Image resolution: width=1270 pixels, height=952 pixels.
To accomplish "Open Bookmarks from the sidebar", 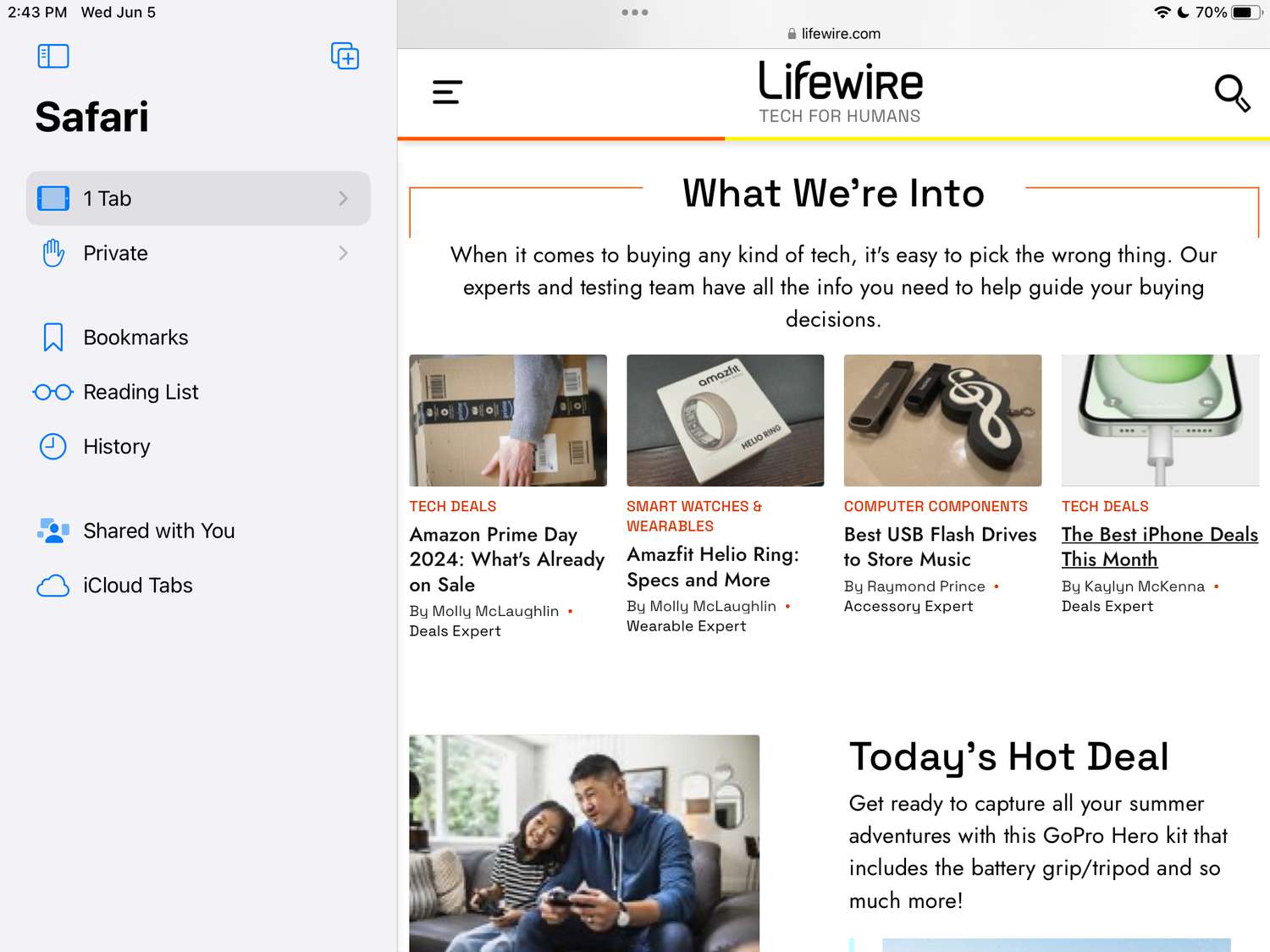I will [135, 338].
